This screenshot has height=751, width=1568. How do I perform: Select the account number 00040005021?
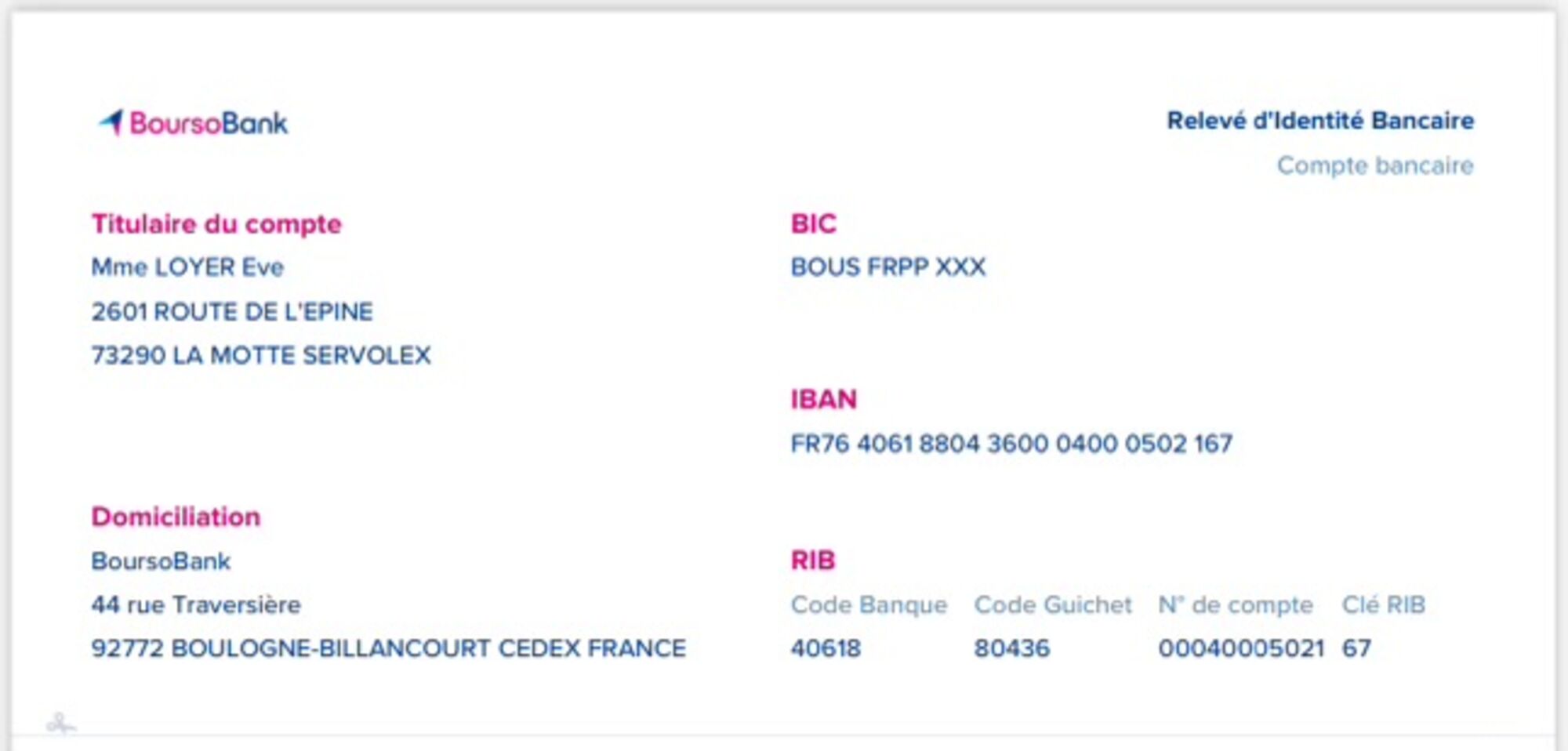pyautogui.click(x=1241, y=648)
